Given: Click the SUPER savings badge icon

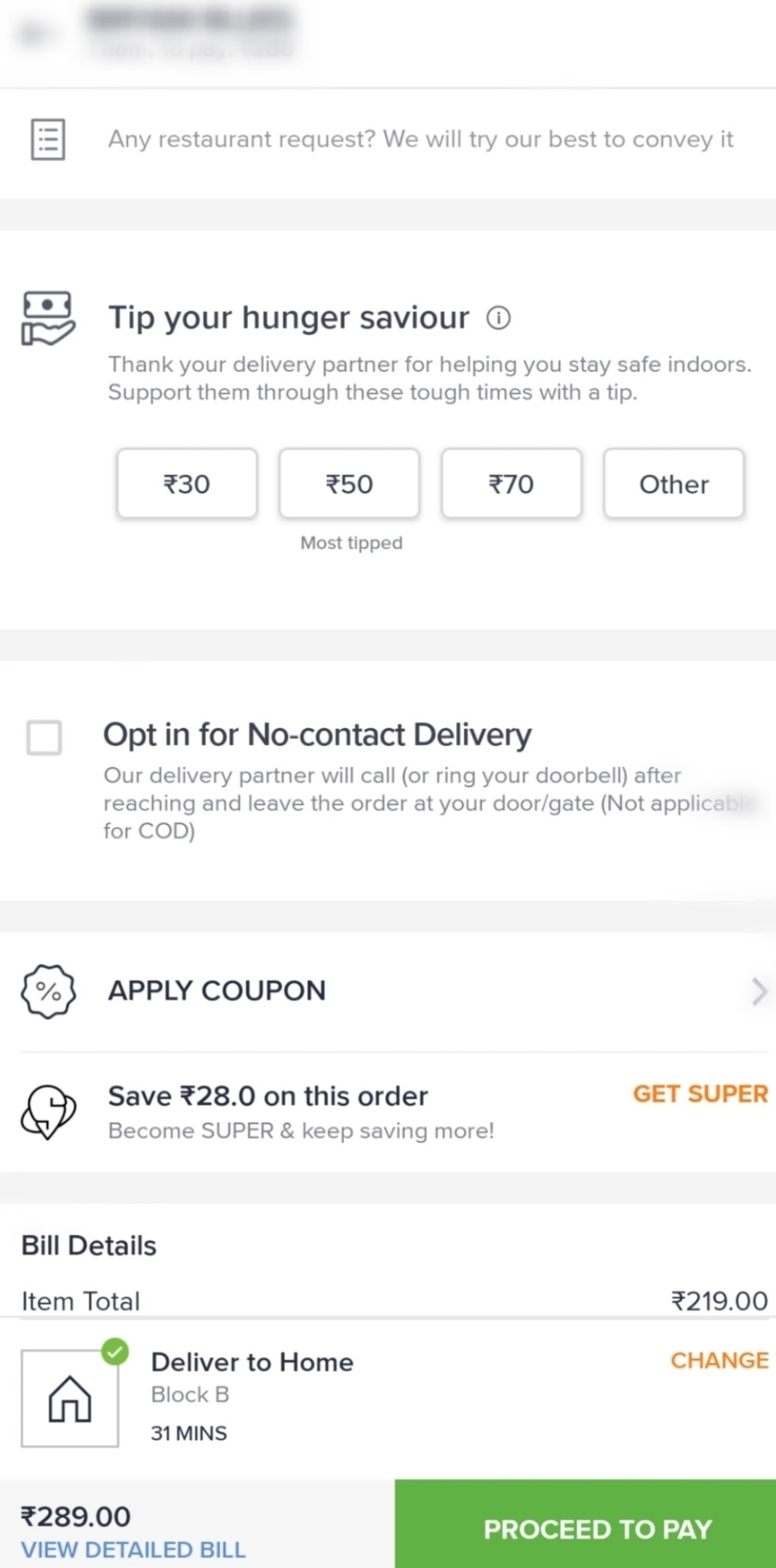Looking at the screenshot, I should coord(48,1111).
